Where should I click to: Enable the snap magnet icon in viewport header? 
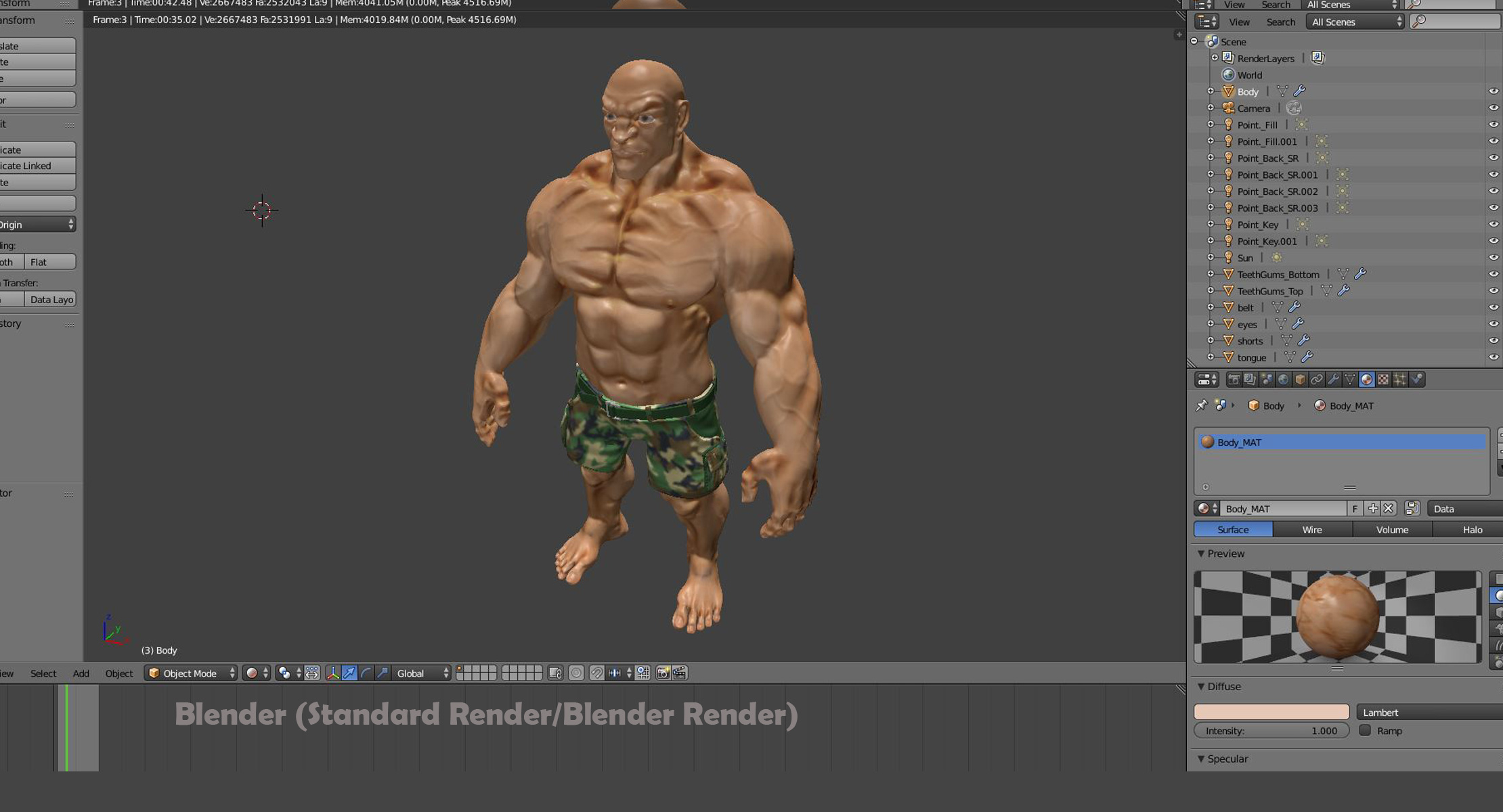596,673
